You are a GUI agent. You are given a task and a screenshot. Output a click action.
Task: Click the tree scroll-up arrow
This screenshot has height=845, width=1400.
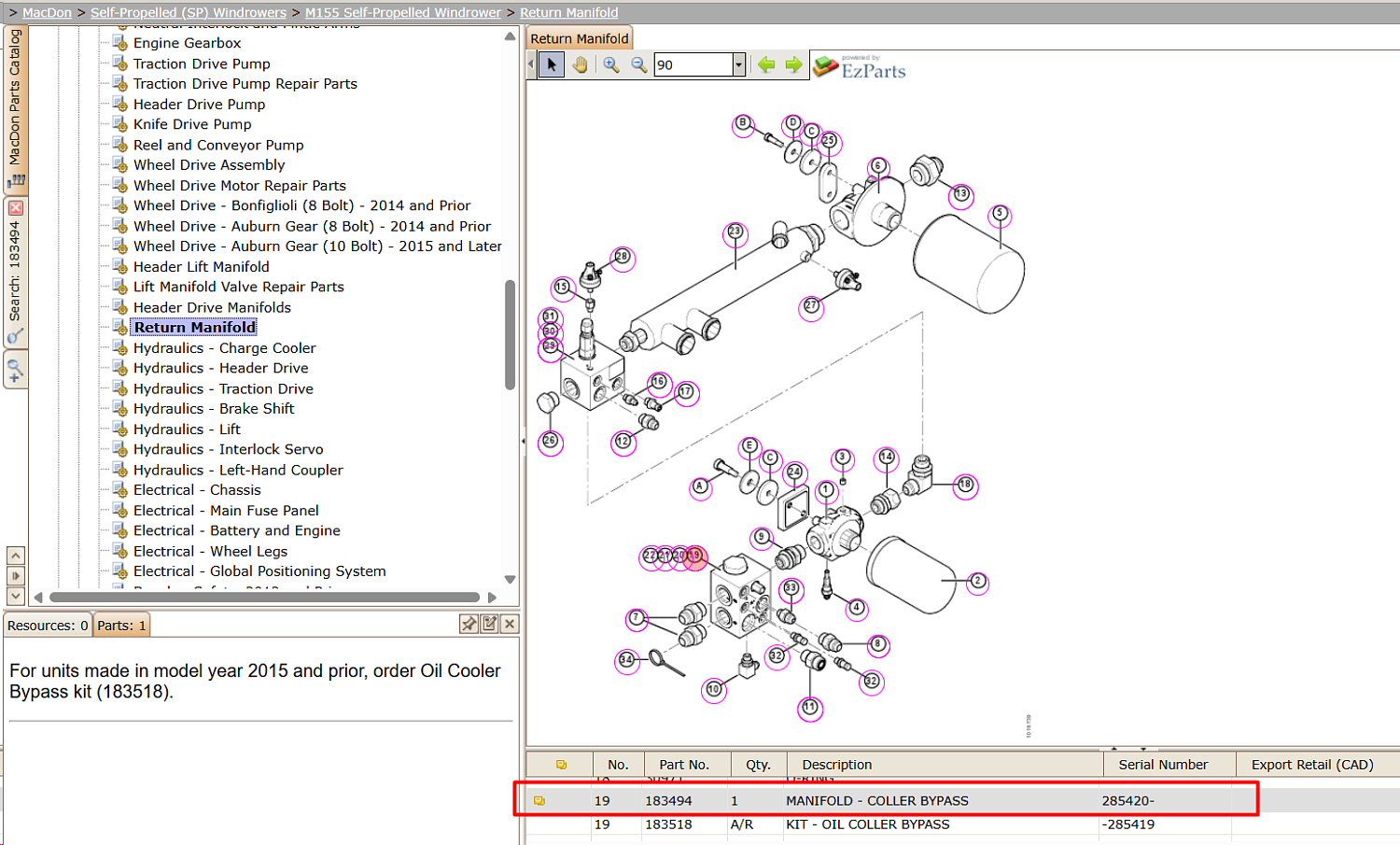point(510,36)
